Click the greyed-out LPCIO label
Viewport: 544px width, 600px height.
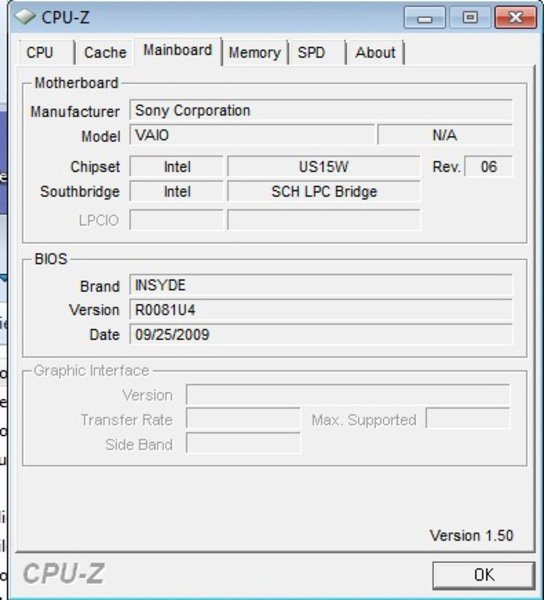(x=99, y=220)
